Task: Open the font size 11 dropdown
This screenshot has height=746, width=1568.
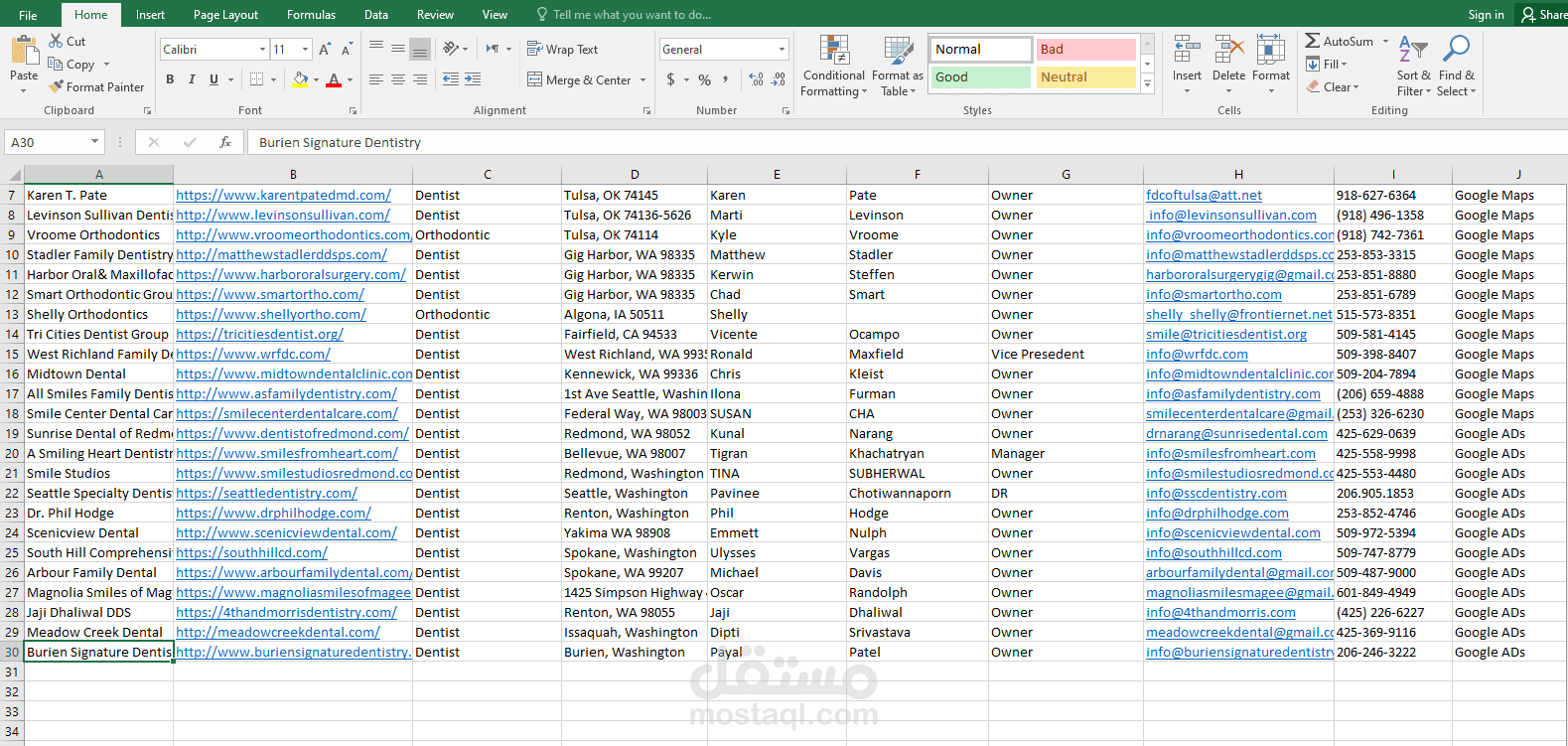Action: click(305, 49)
